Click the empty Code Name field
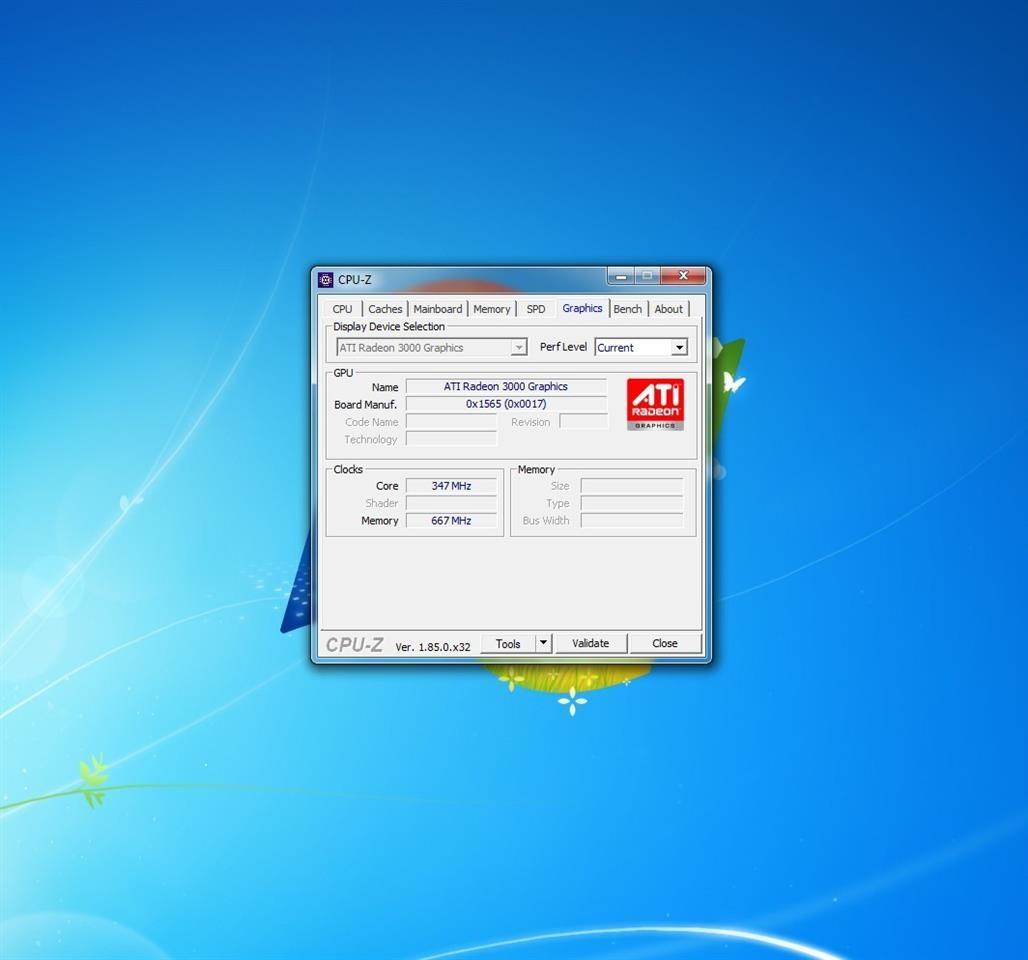This screenshot has width=1028, height=960. (x=451, y=422)
